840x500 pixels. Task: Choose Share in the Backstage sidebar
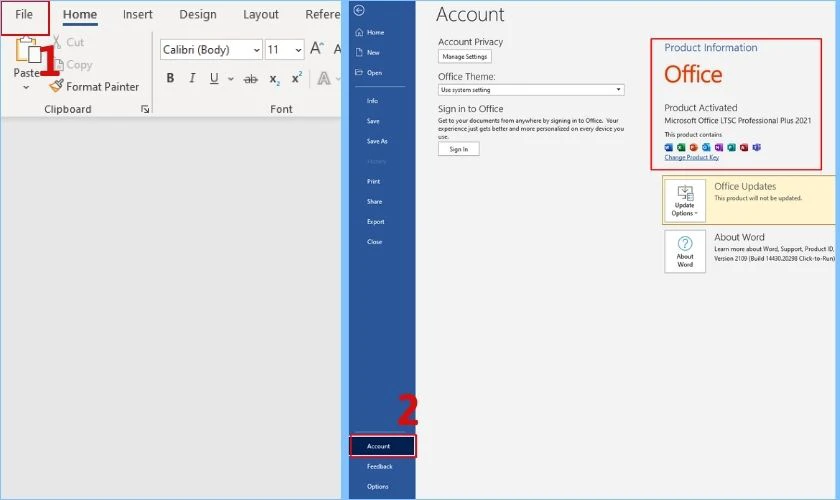[374, 202]
